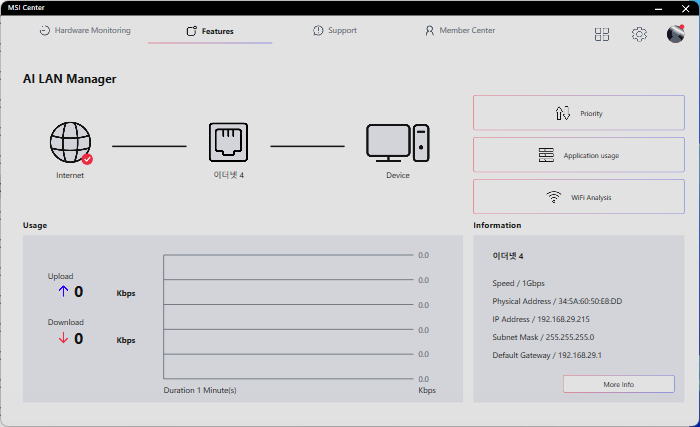Click the Speed / 1Gbps line
Viewport: 700px width, 427px height.
click(x=518, y=283)
